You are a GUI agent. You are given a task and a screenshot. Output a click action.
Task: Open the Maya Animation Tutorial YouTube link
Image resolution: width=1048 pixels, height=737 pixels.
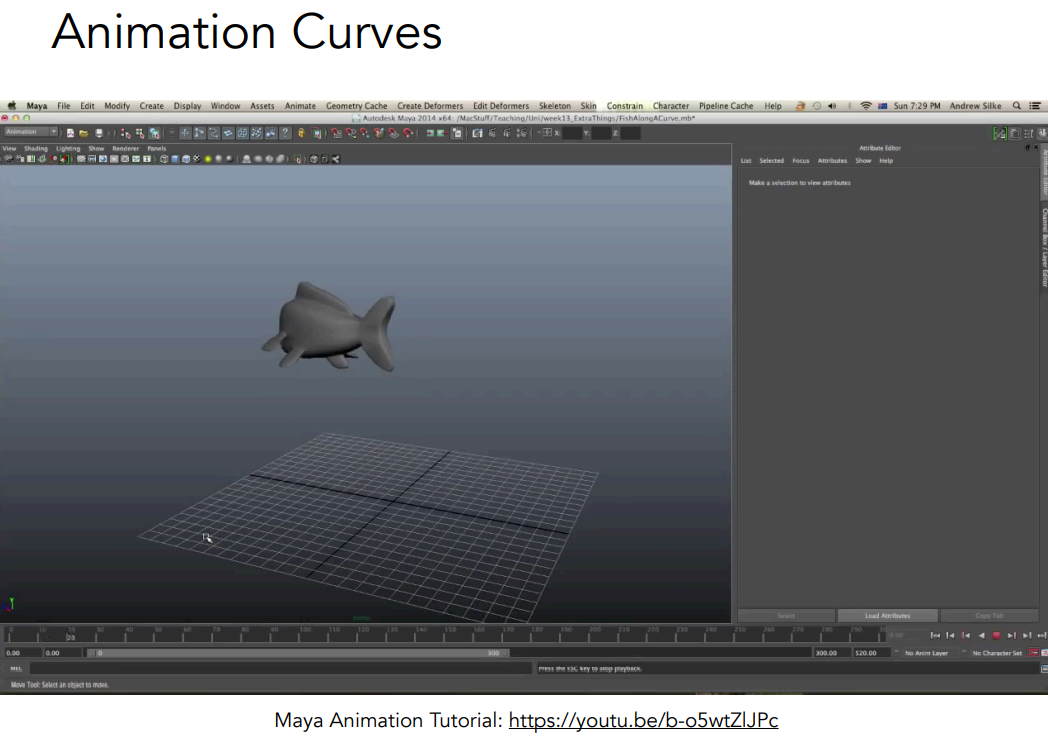643,720
